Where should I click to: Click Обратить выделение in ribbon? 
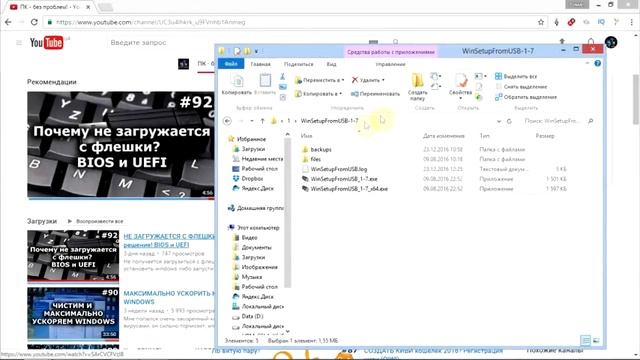pyautogui.click(x=526, y=97)
